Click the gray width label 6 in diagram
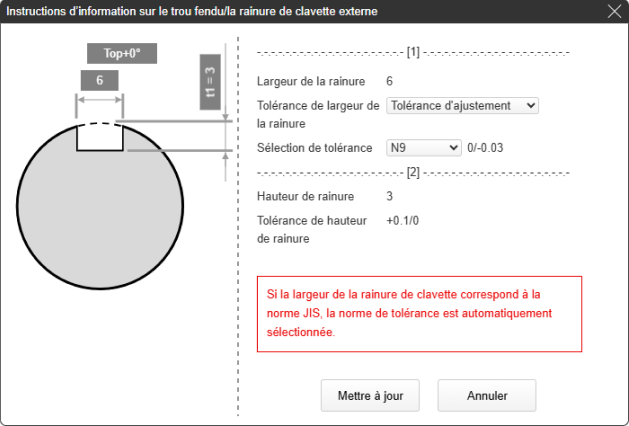 (100, 81)
